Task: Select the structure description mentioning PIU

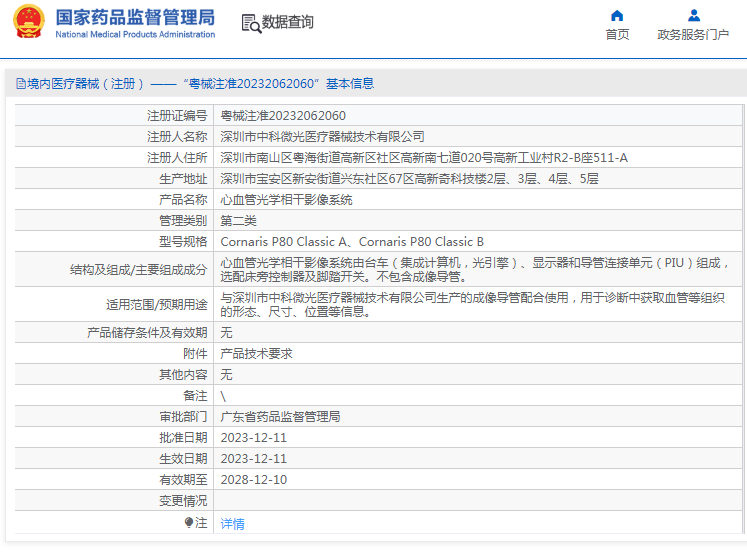Action: [475, 269]
